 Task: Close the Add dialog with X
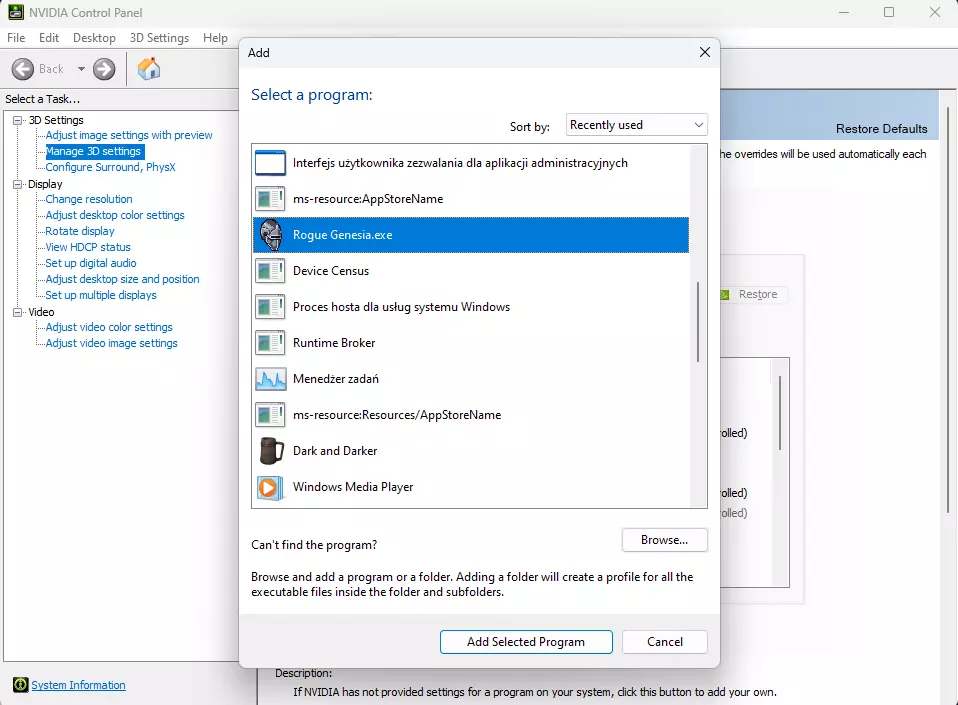[704, 53]
